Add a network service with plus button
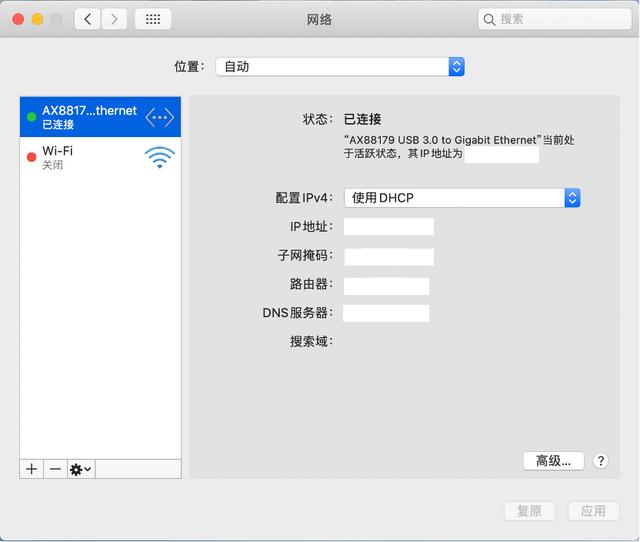This screenshot has height=542, width=640. tap(31, 469)
